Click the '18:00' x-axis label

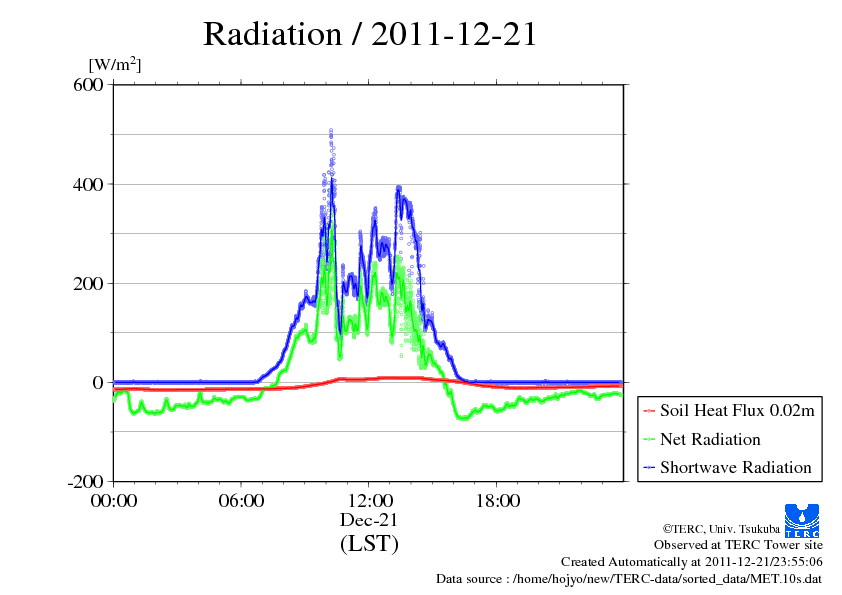click(x=498, y=501)
